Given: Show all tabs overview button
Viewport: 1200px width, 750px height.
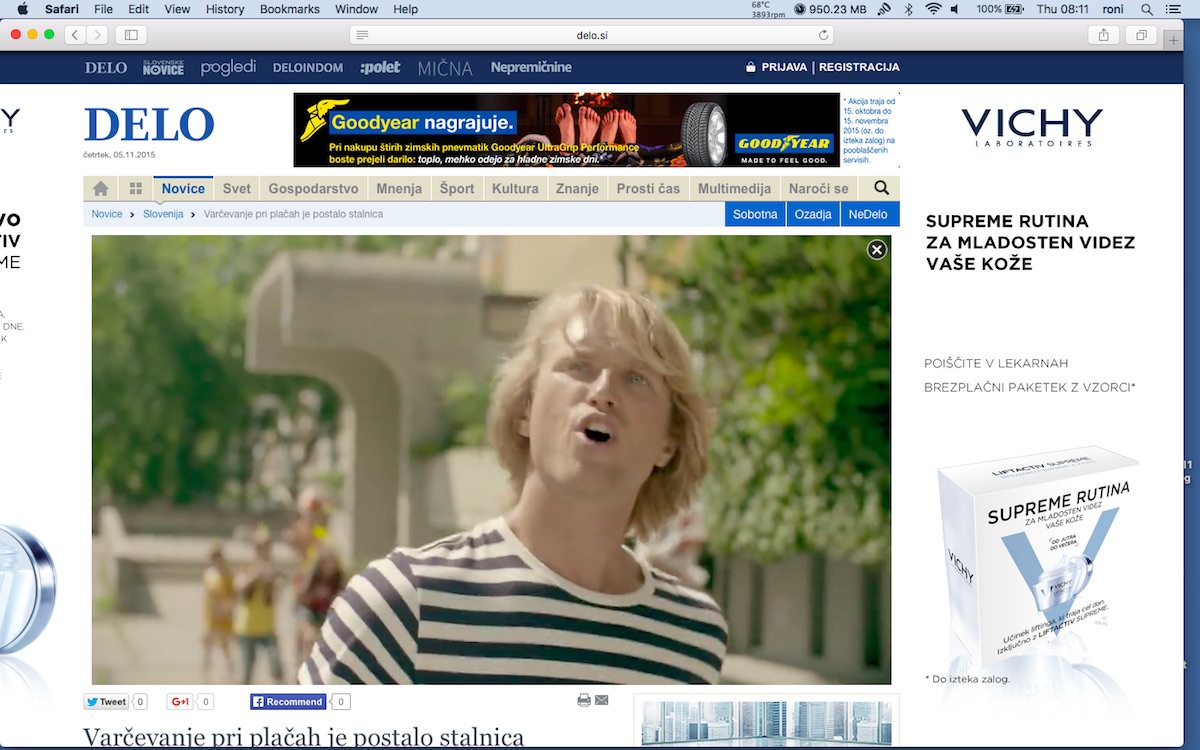Looking at the screenshot, I should [1140, 35].
